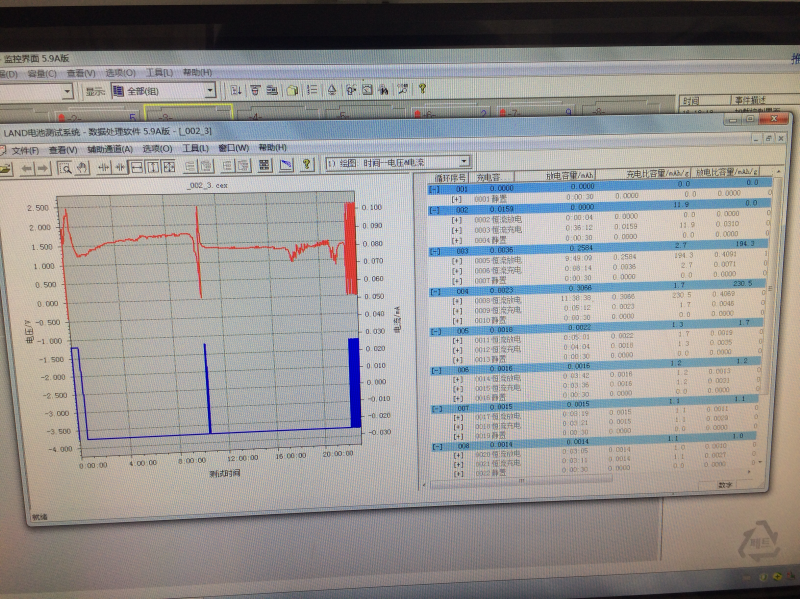The height and width of the screenshot is (599, 800).
Task: Collapse cycle 005 row
Action: pyautogui.click(x=436, y=332)
